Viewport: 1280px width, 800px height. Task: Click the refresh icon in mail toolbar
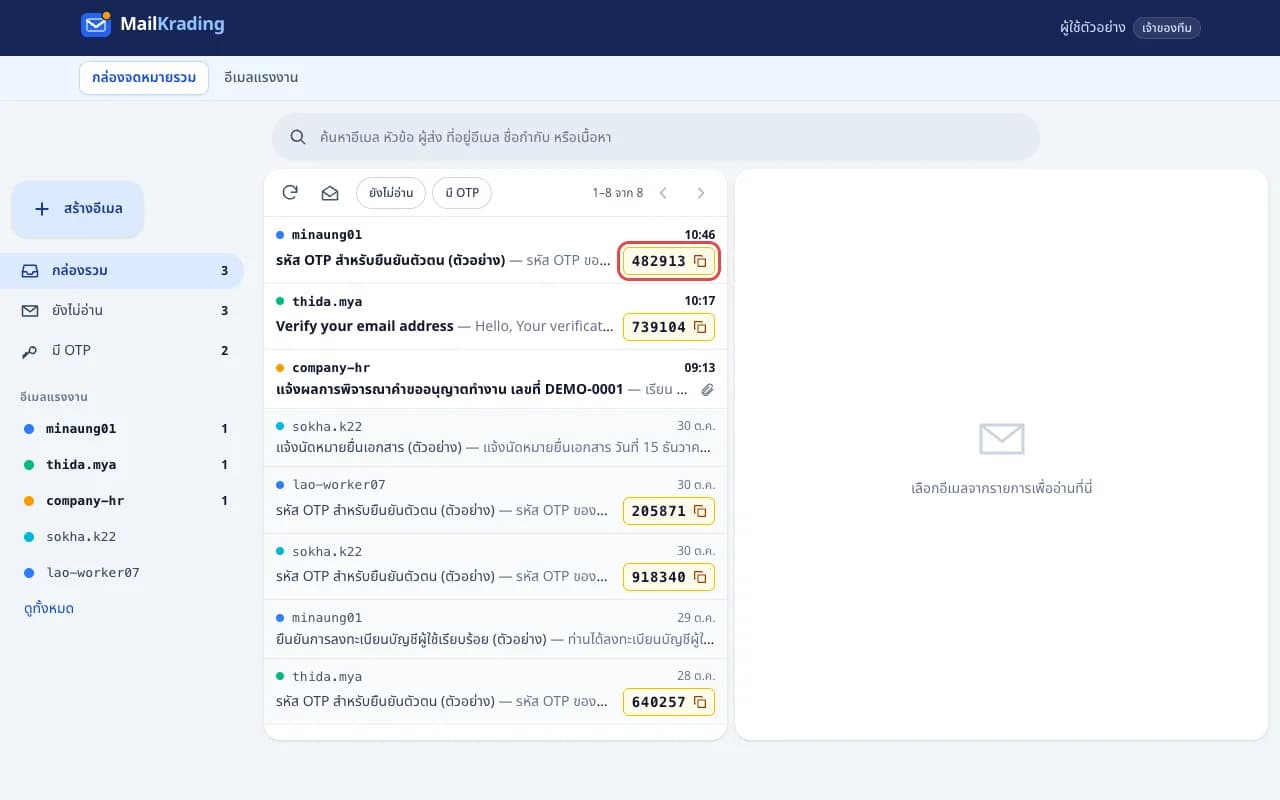(x=290, y=193)
